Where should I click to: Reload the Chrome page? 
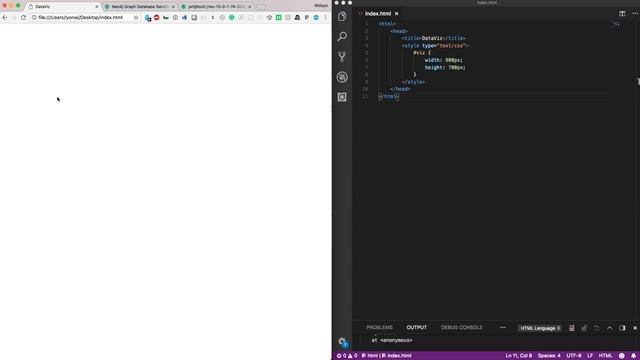point(23,18)
